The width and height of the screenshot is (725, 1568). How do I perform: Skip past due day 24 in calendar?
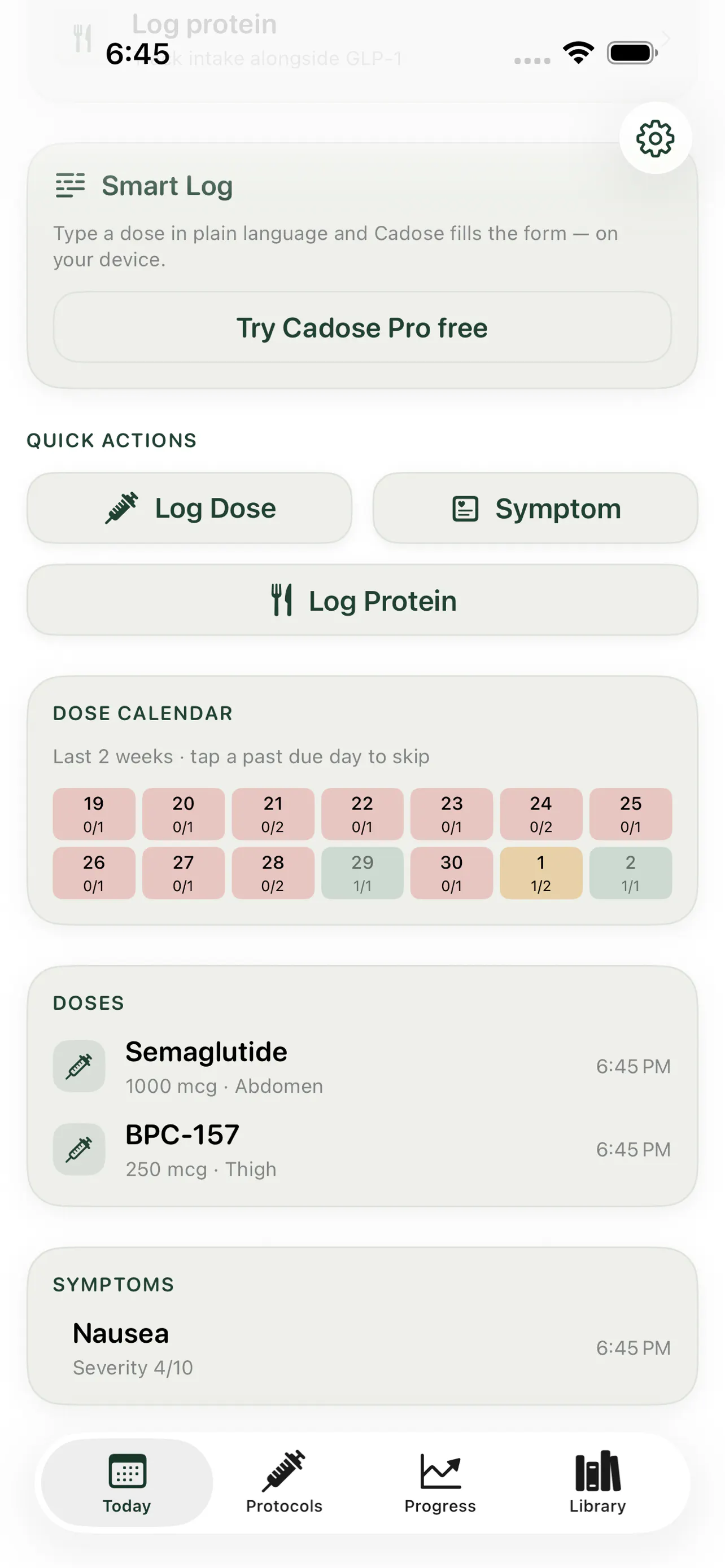click(540, 814)
